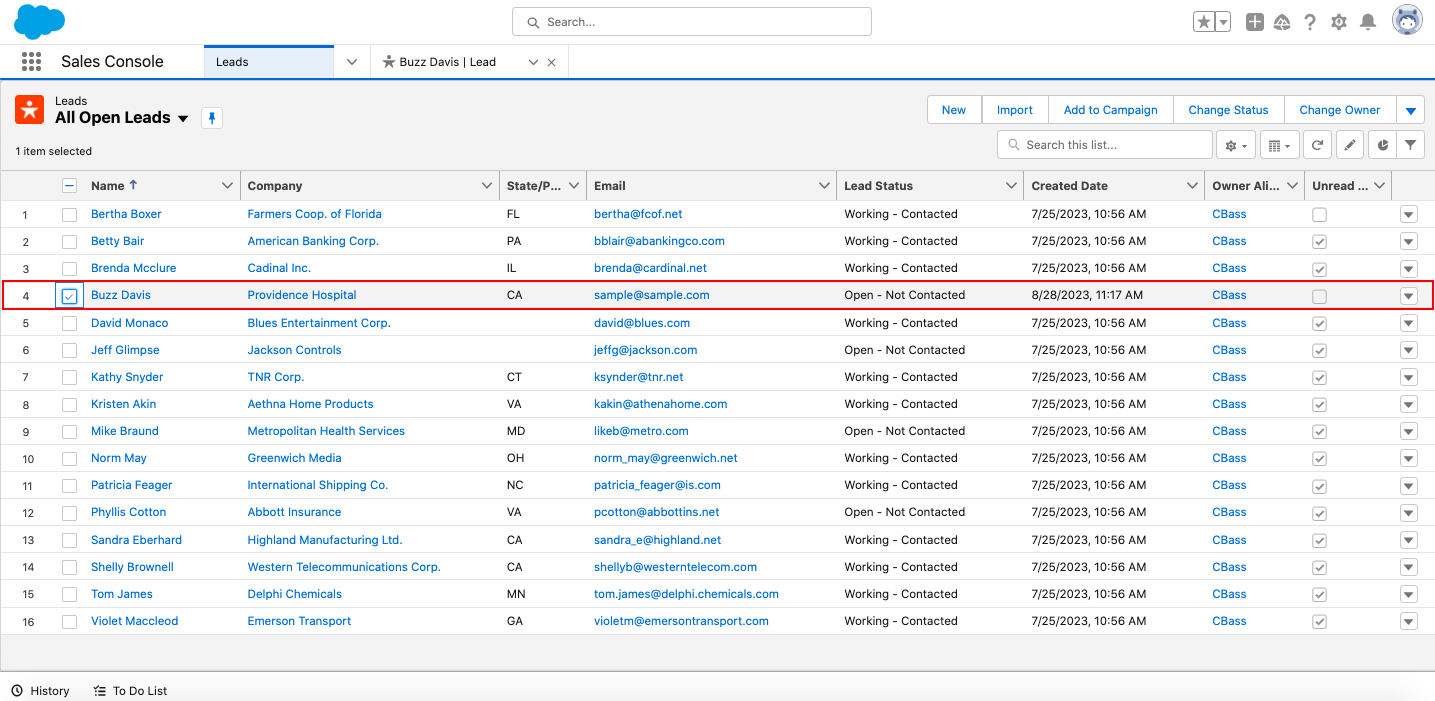Open Sandra Eberhard lead link
Image resolution: width=1435 pixels, height=701 pixels.
coord(137,540)
